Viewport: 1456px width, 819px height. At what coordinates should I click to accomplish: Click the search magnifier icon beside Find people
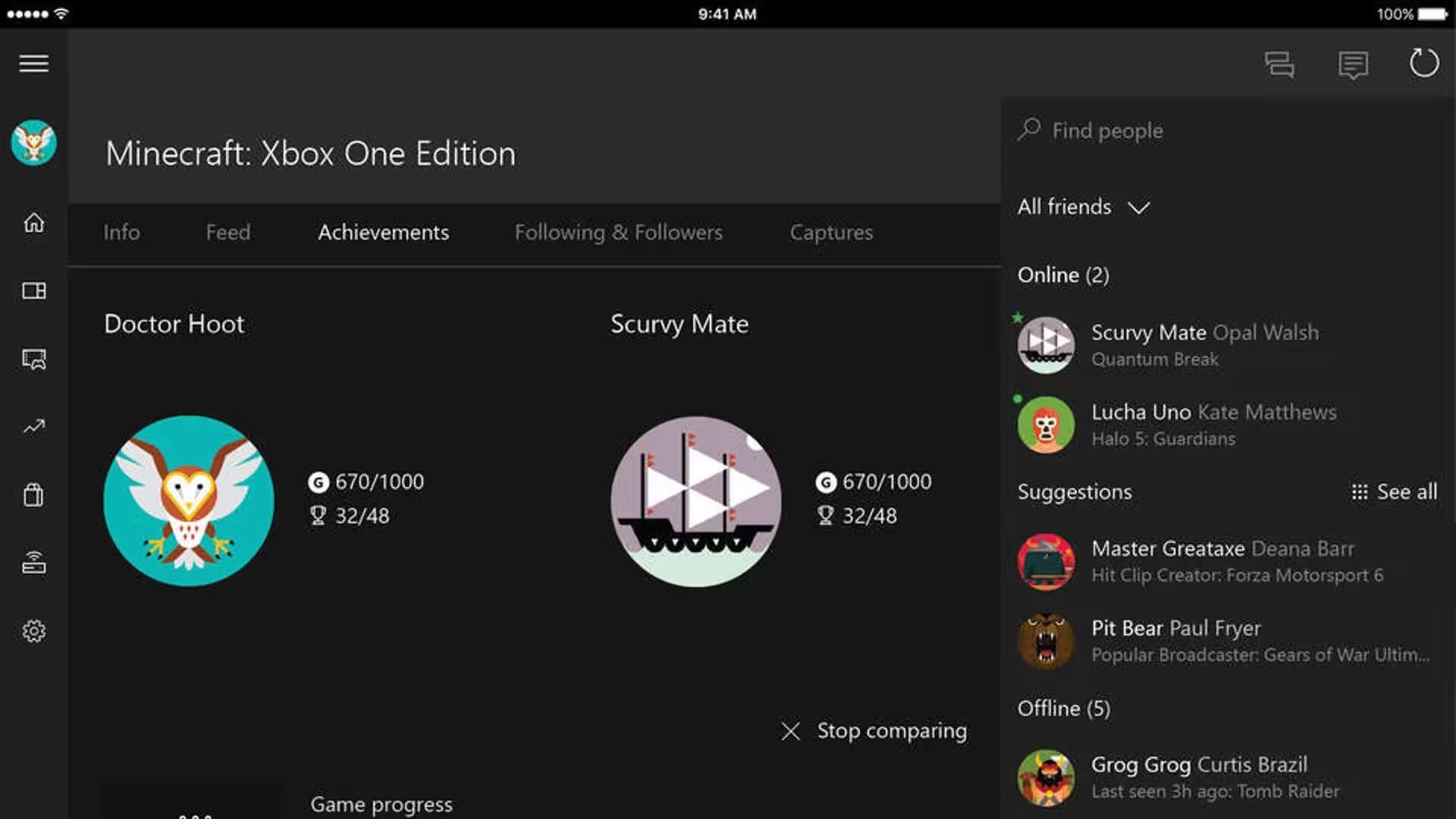click(x=1029, y=130)
